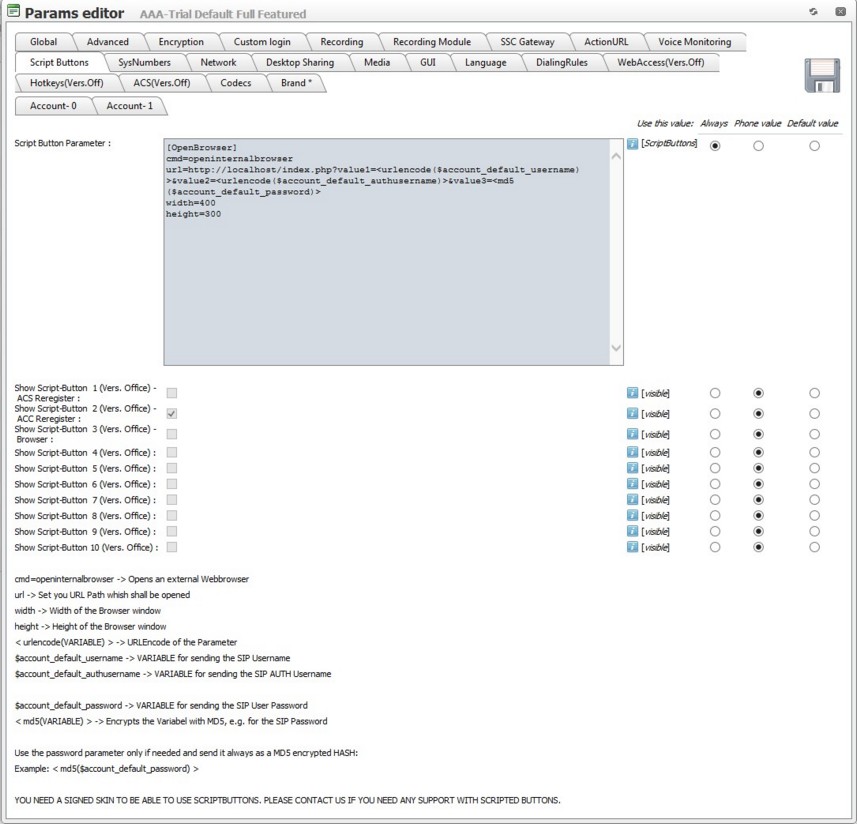
Task: Click info icon next to [ScriptButtons]
Action: [632, 144]
